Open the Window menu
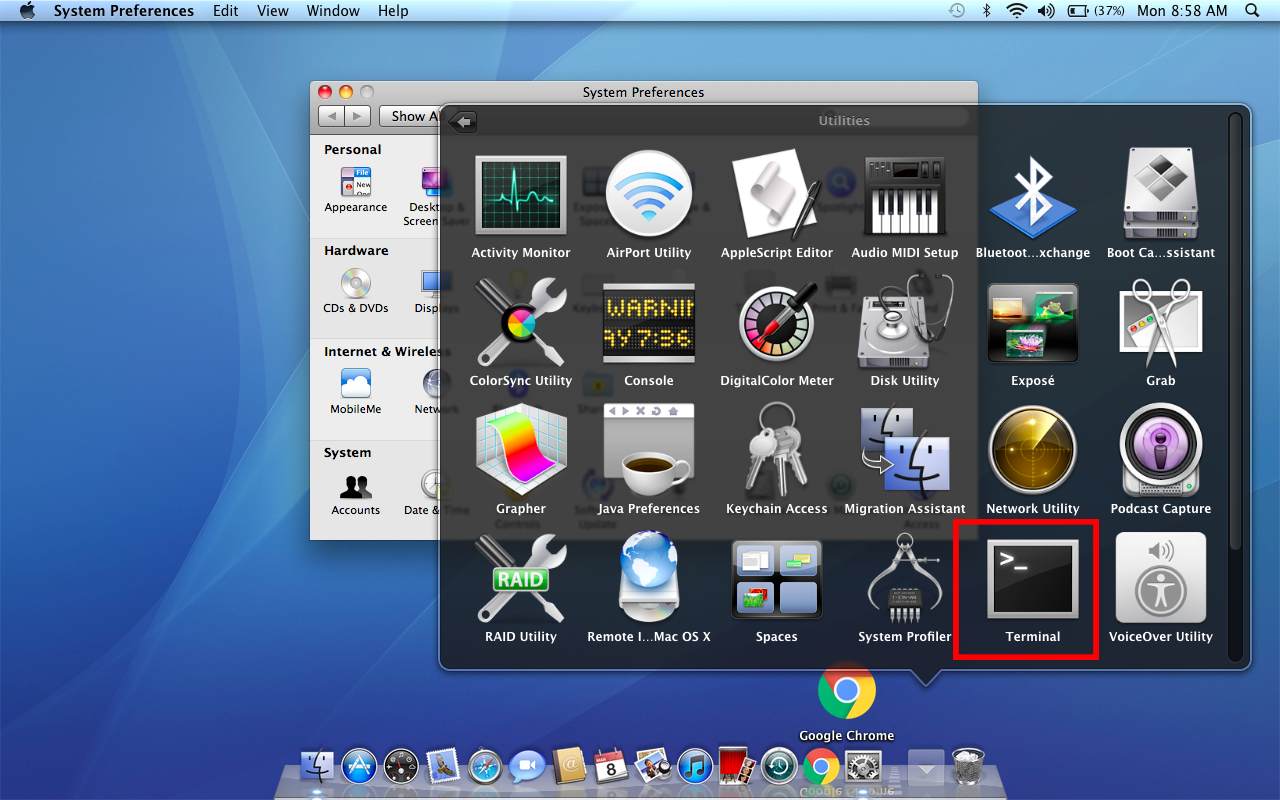The image size is (1280, 800). pos(333,11)
